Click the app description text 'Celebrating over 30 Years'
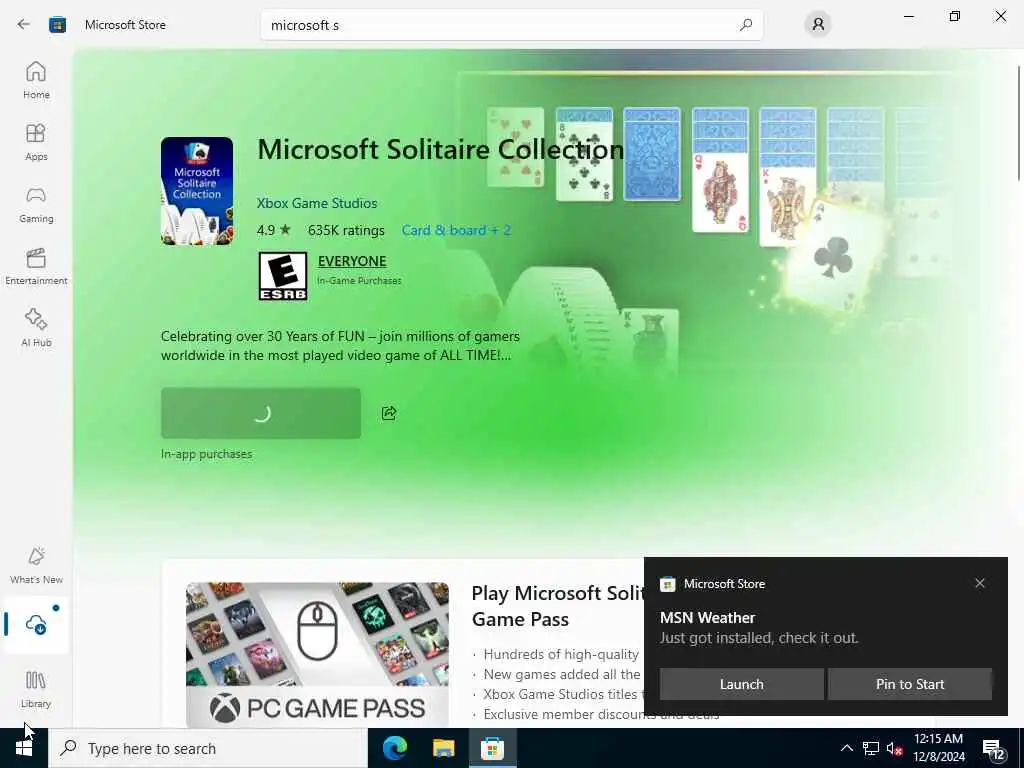1024x768 pixels. tap(340, 345)
